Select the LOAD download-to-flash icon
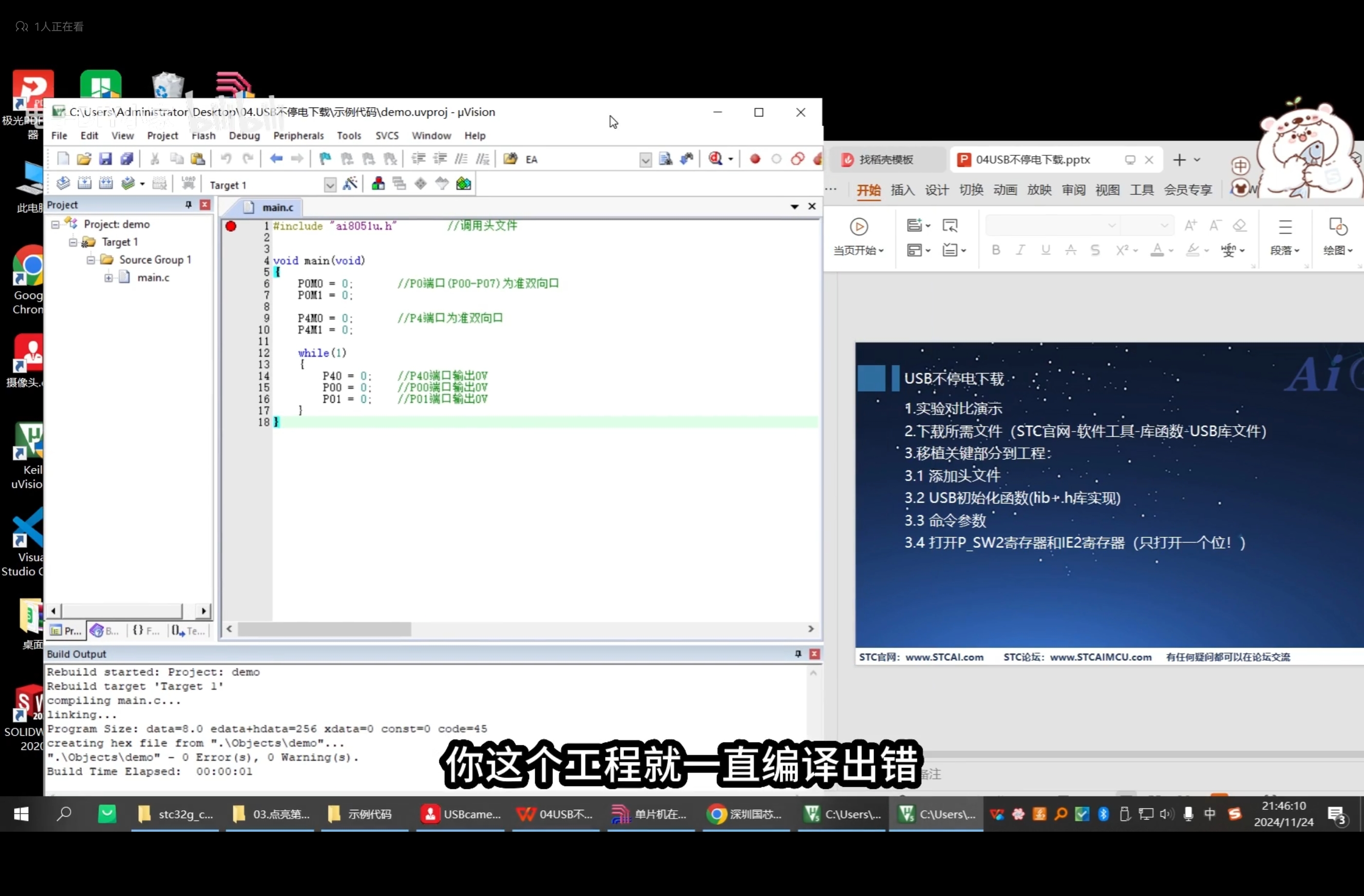The height and width of the screenshot is (896, 1364). pos(189,183)
